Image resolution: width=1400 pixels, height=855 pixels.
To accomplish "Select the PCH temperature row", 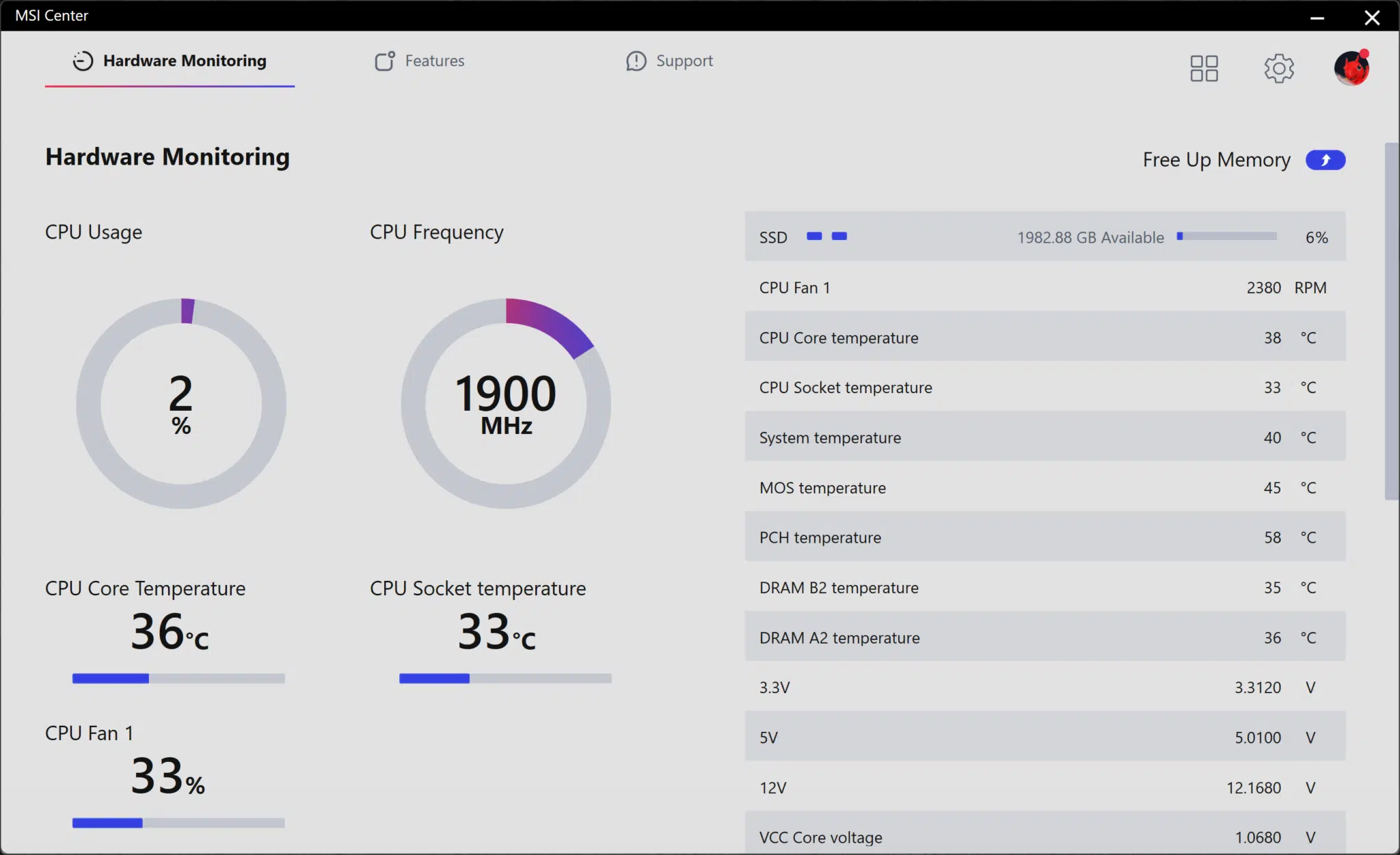I will (x=1045, y=537).
